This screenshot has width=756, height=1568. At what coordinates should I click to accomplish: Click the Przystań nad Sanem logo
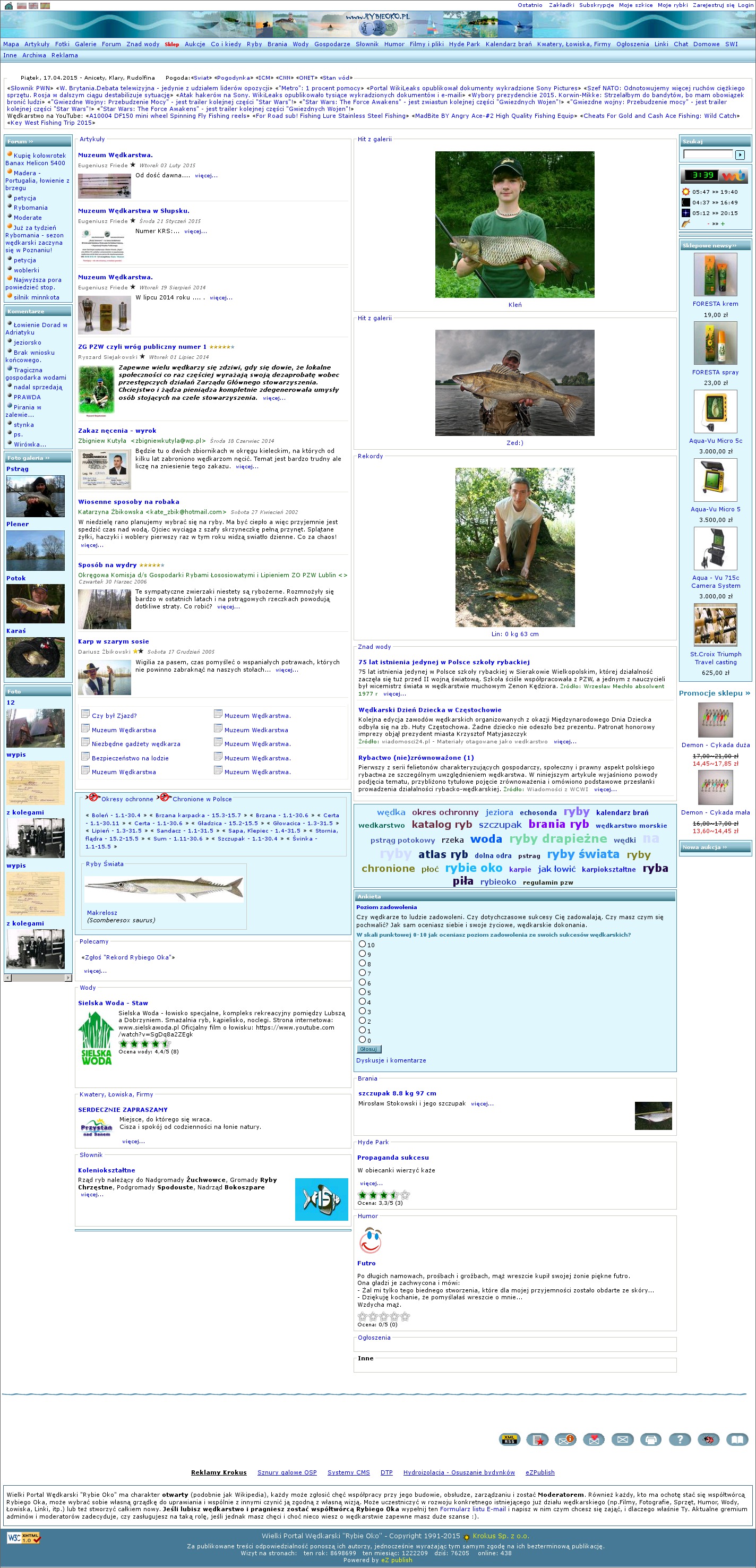pos(96,1127)
